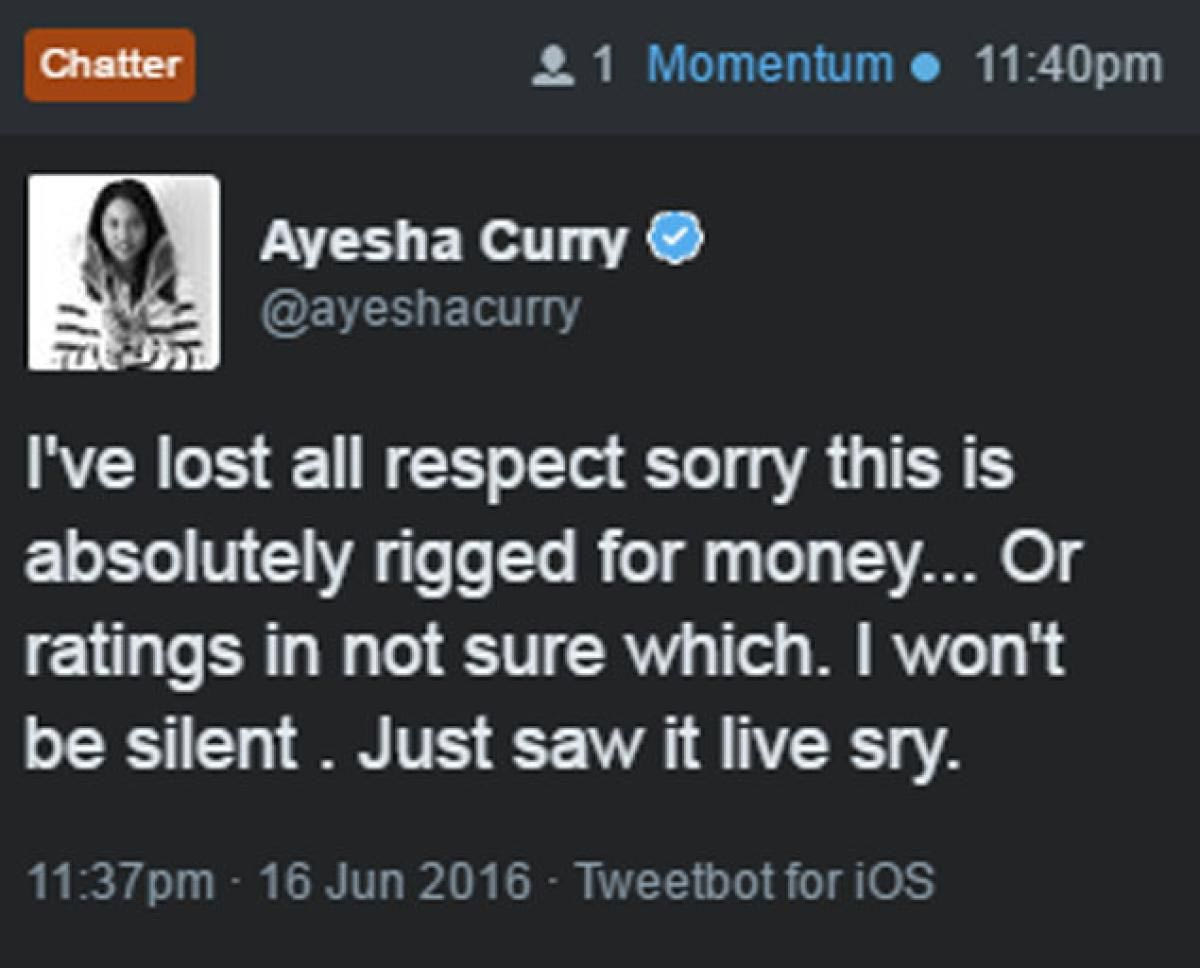
Task: Click the blue verified checkmark badge
Action: (x=676, y=241)
